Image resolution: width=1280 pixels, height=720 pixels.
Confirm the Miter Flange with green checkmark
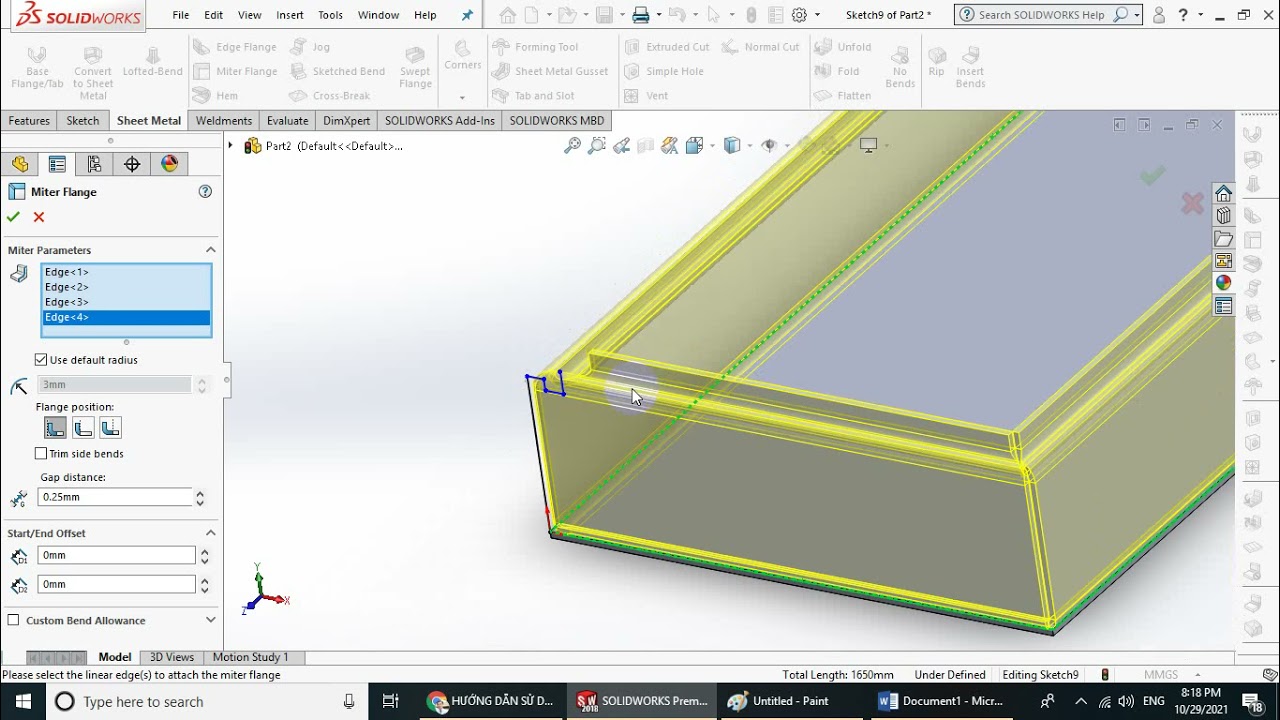(13, 217)
